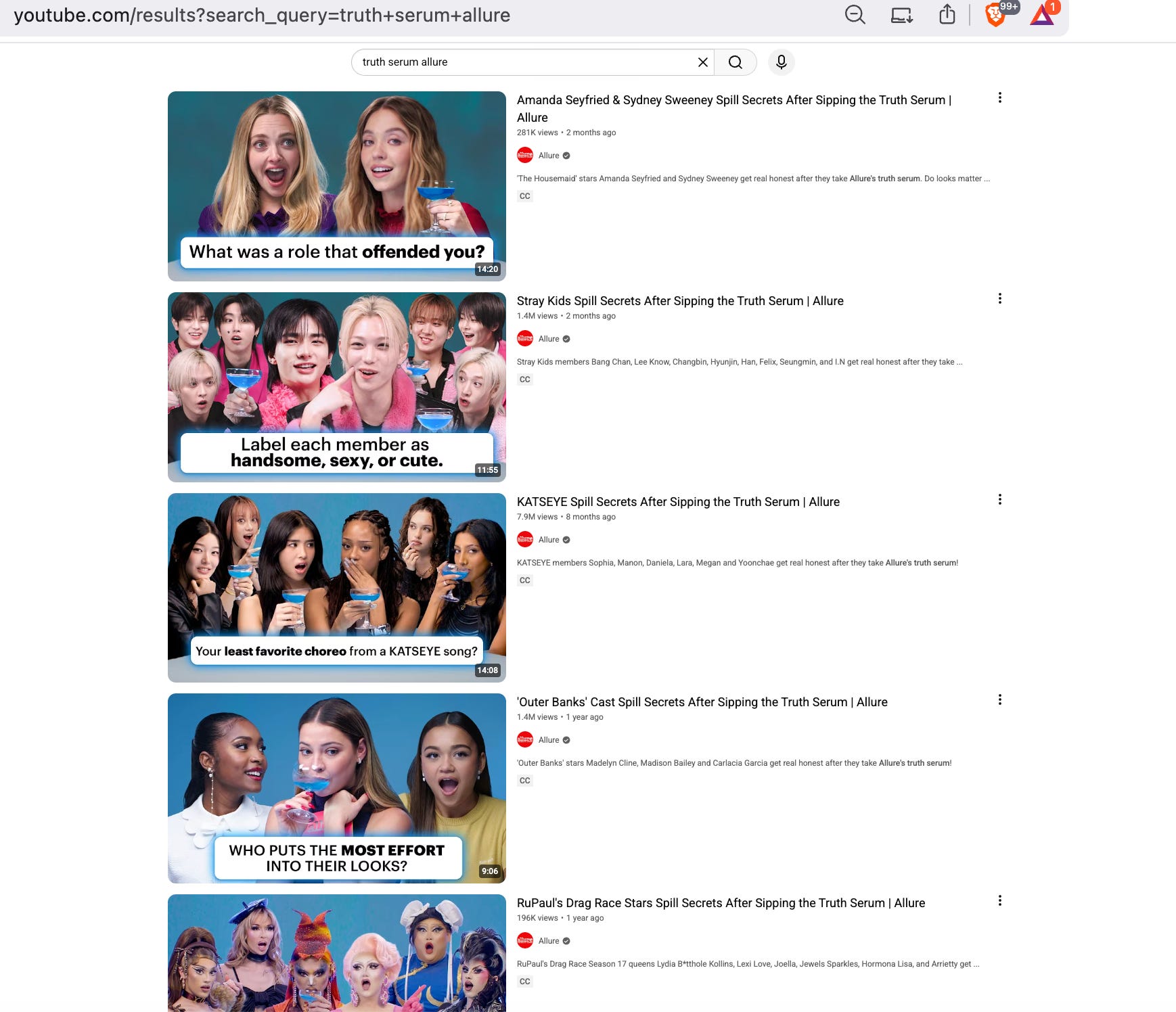Click the '196K views • 1 year ago' text
This screenshot has width=1176, height=1012.
[560, 918]
